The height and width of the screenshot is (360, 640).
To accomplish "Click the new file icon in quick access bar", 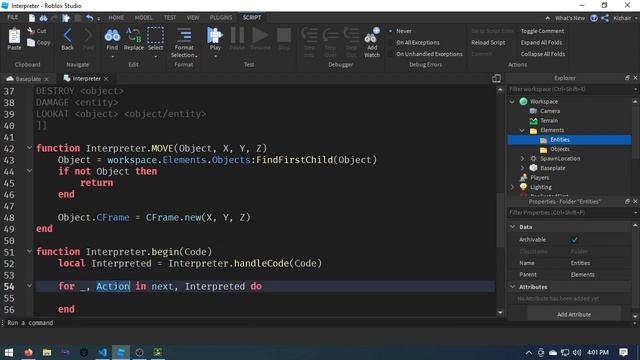I will [x=31, y=18].
